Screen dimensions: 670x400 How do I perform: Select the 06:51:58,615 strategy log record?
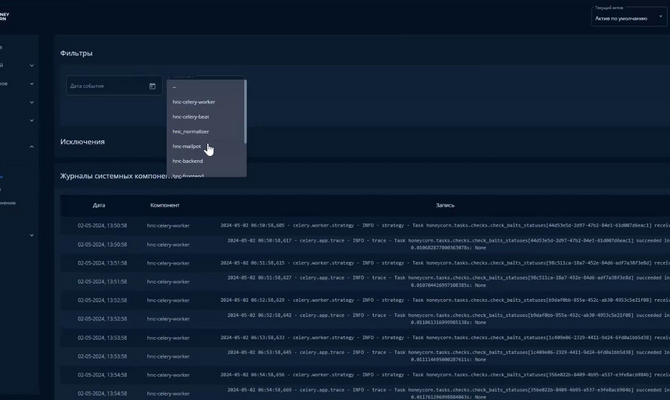(x=365, y=263)
